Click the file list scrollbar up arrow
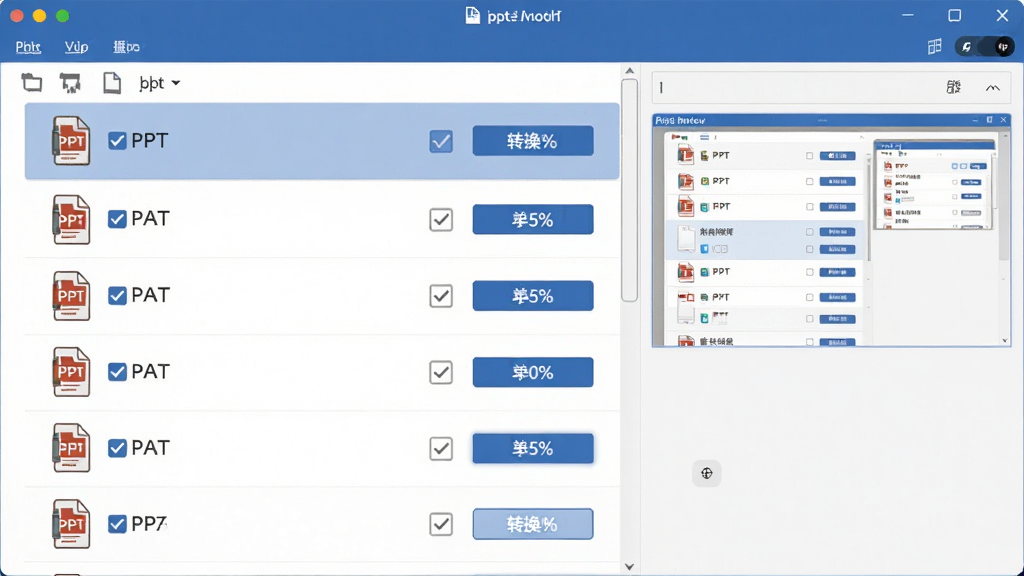Screen dimensions: 1024x576 click(630, 71)
